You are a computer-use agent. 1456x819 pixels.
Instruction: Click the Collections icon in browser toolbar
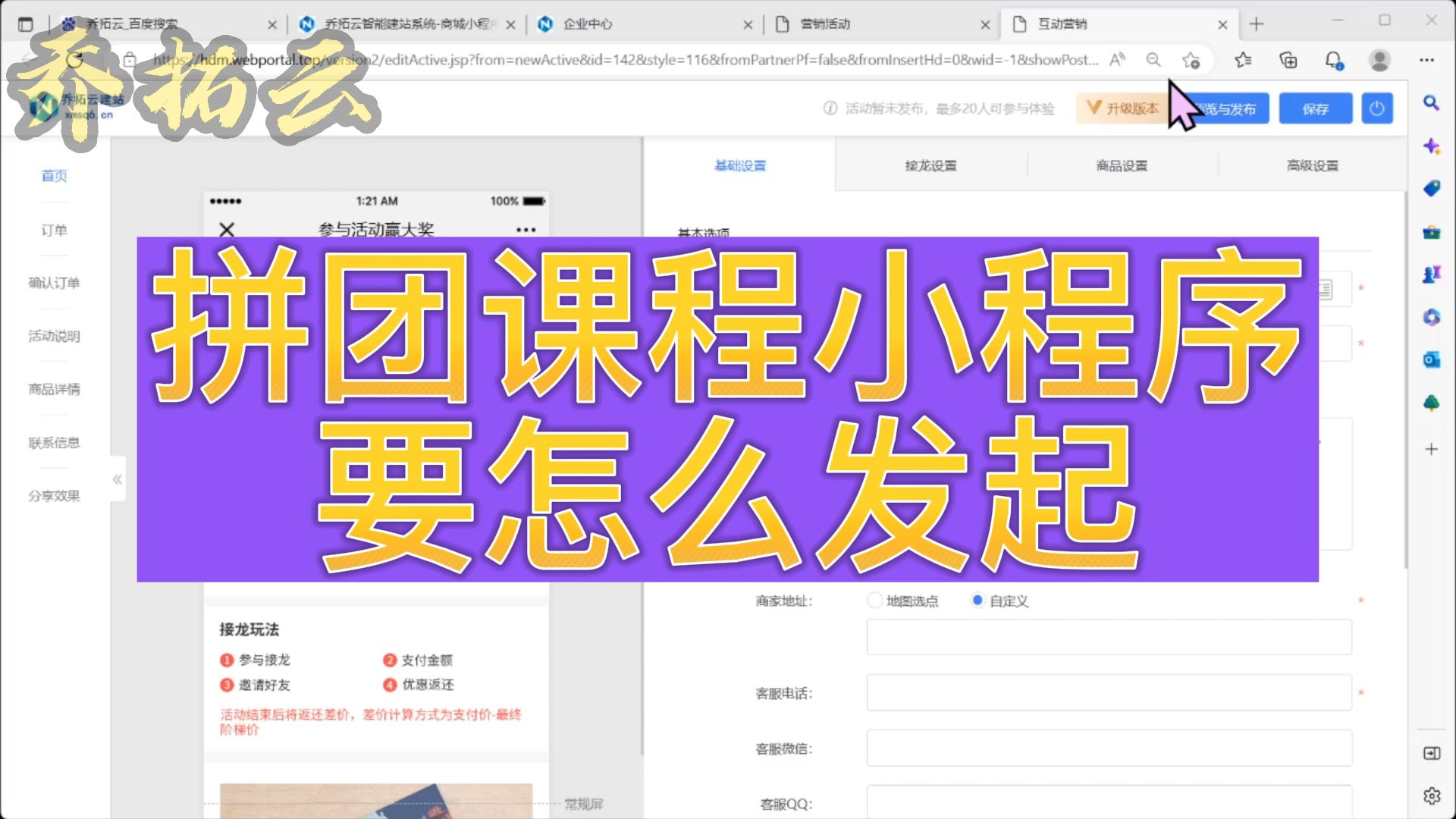pyautogui.click(x=1288, y=60)
